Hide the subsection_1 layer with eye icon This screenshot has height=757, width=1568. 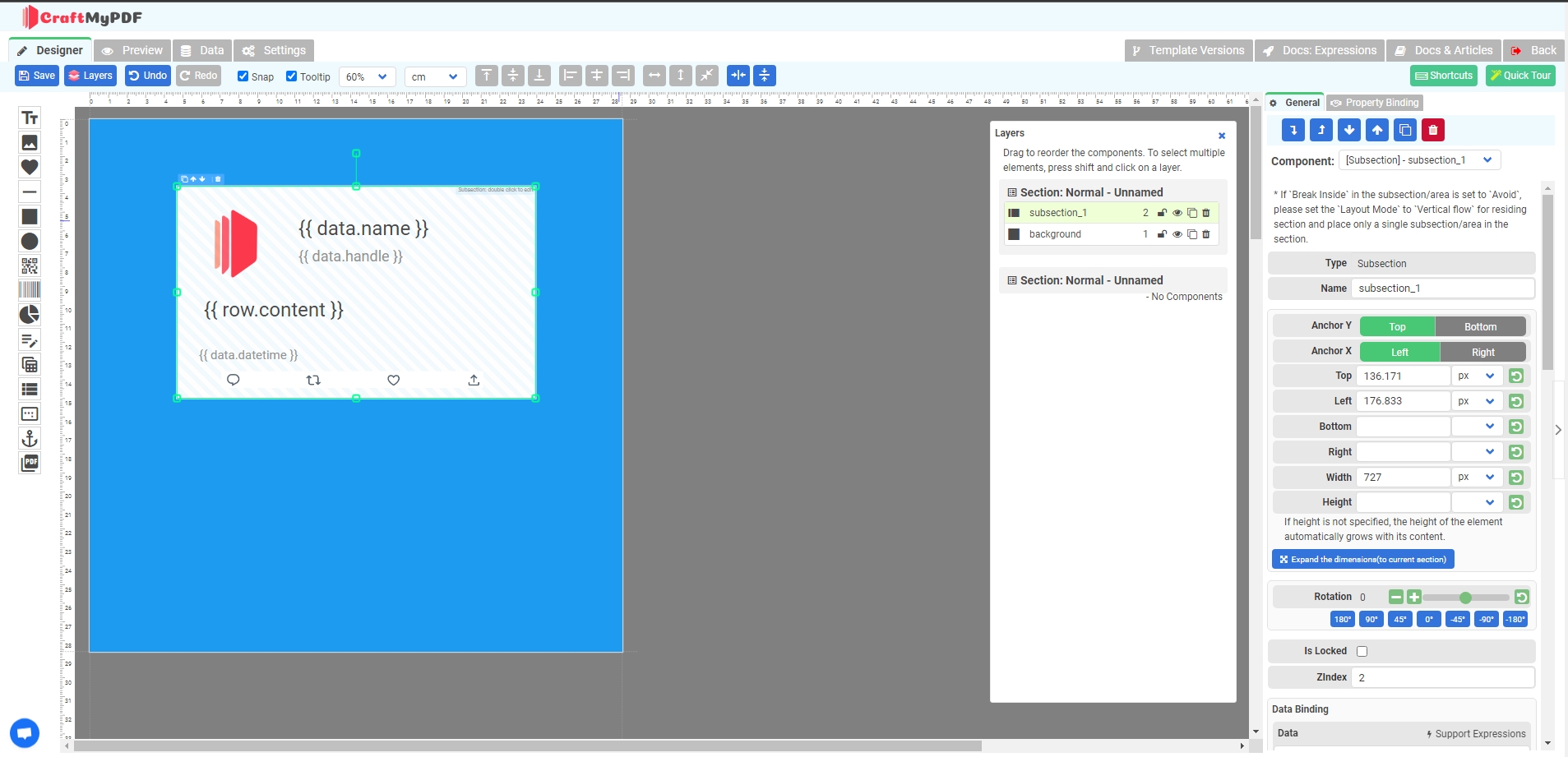(x=1177, y=213)
